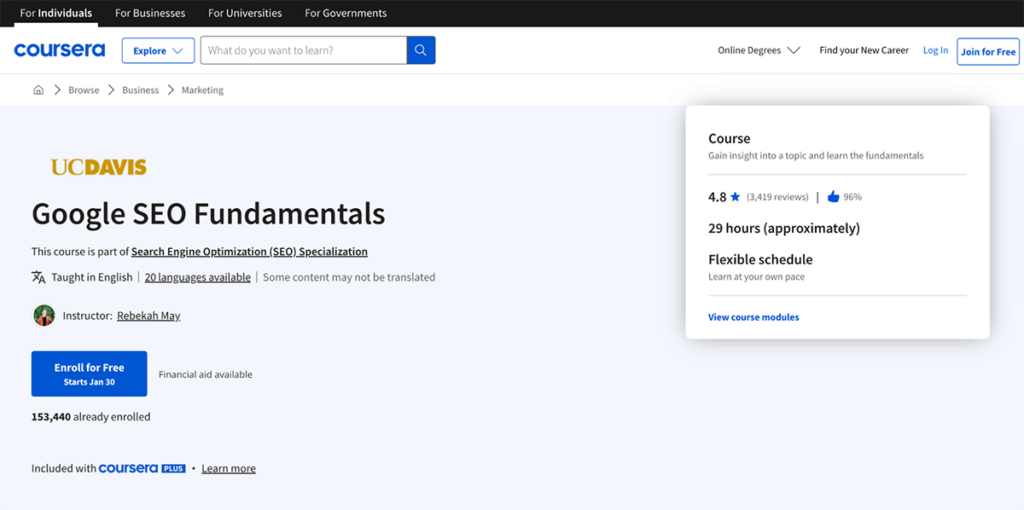Go to Browse in breadcrumb
The width and height of the screenshot is (1024, 510).
point(84,90)
